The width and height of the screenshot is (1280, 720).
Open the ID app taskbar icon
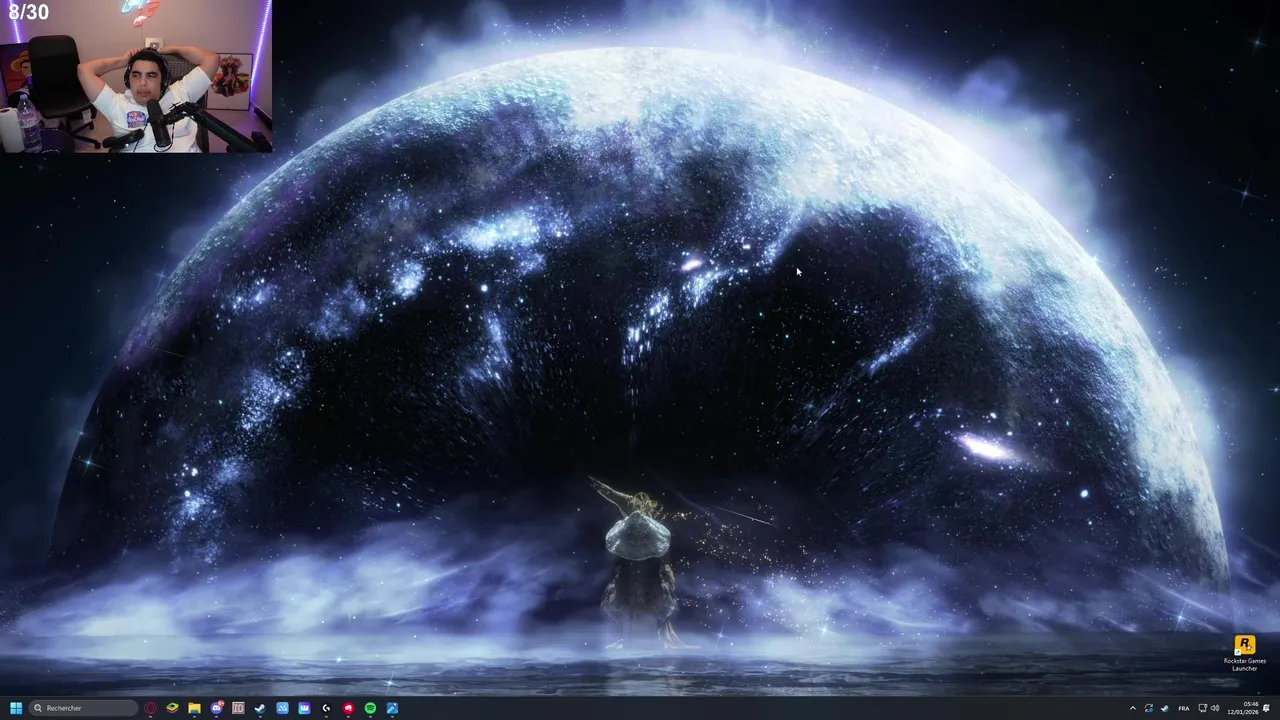click(x=238, y=708)
